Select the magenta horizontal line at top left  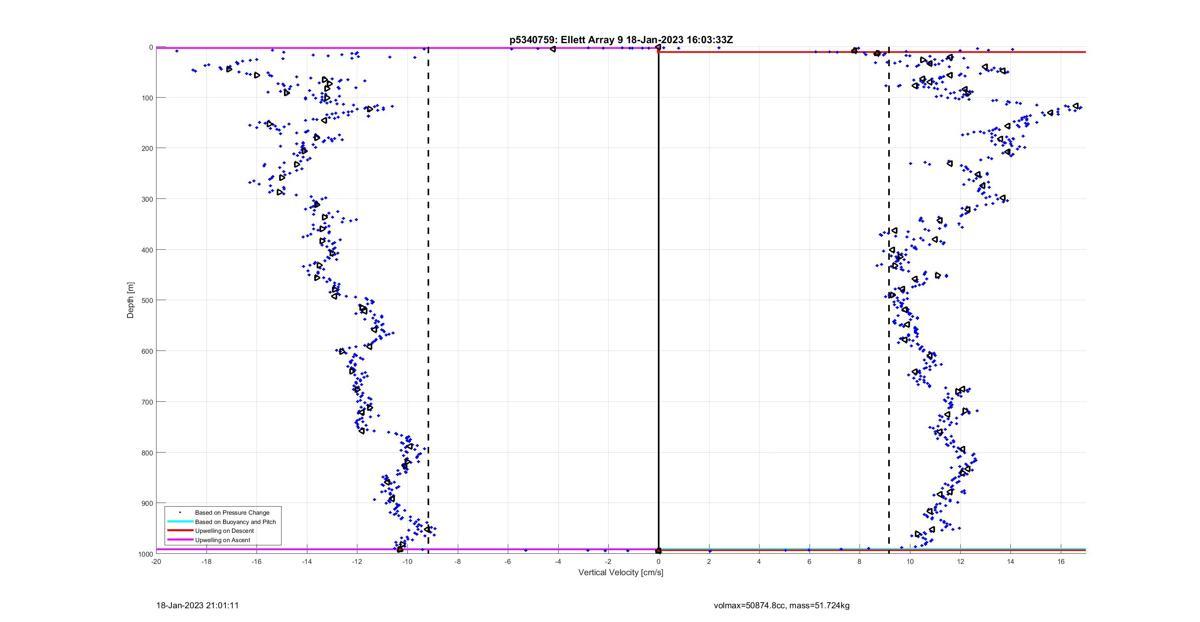point(407,48)
